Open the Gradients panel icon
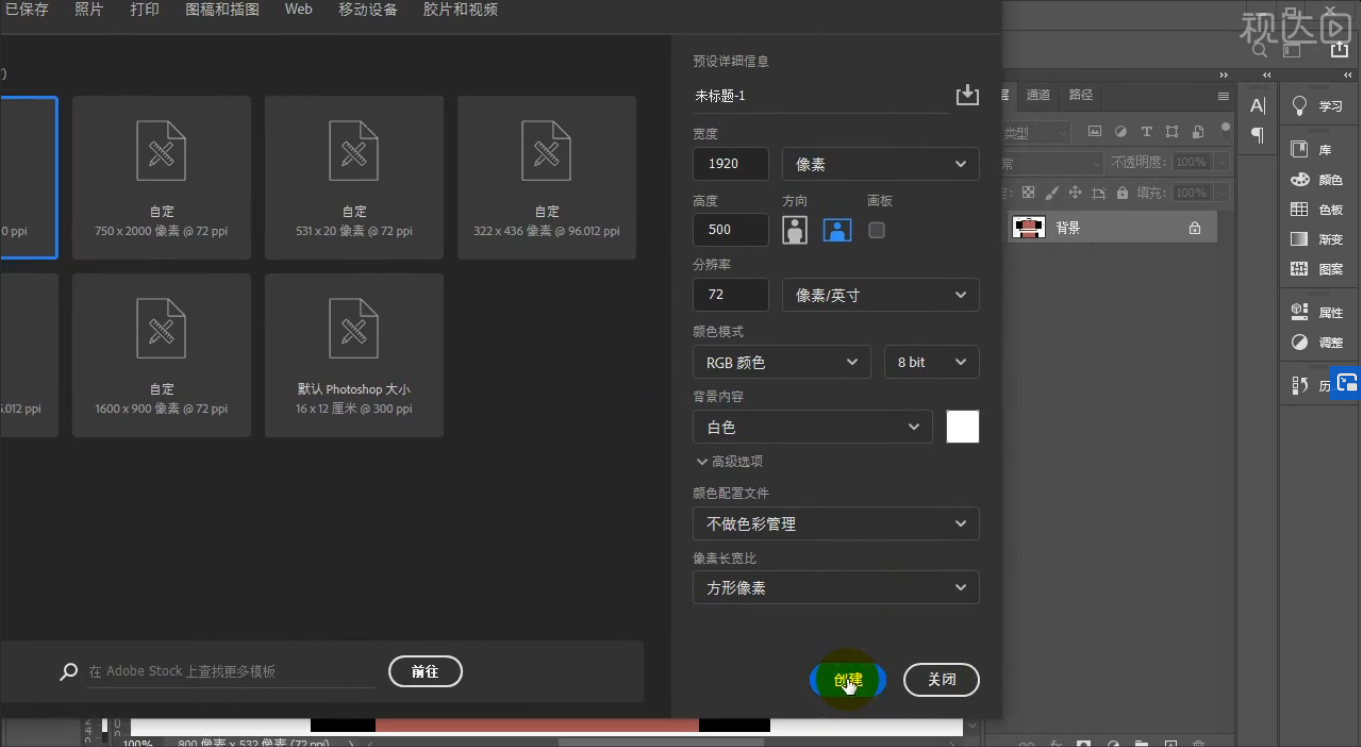The image size is (1361, 747). [1299, 239]
